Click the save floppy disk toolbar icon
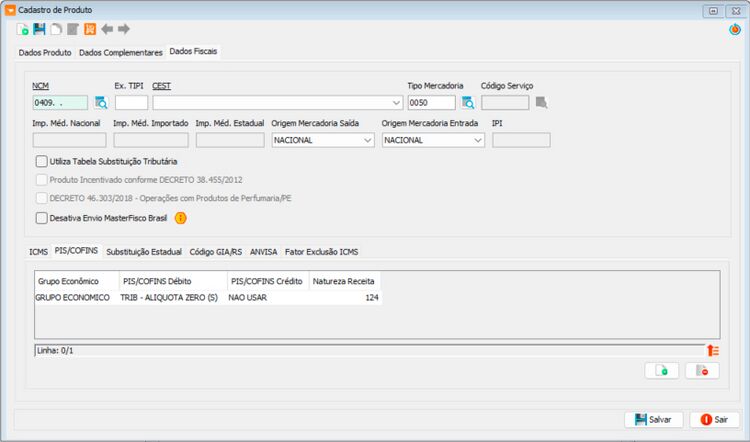 click(x=39, y=29)
